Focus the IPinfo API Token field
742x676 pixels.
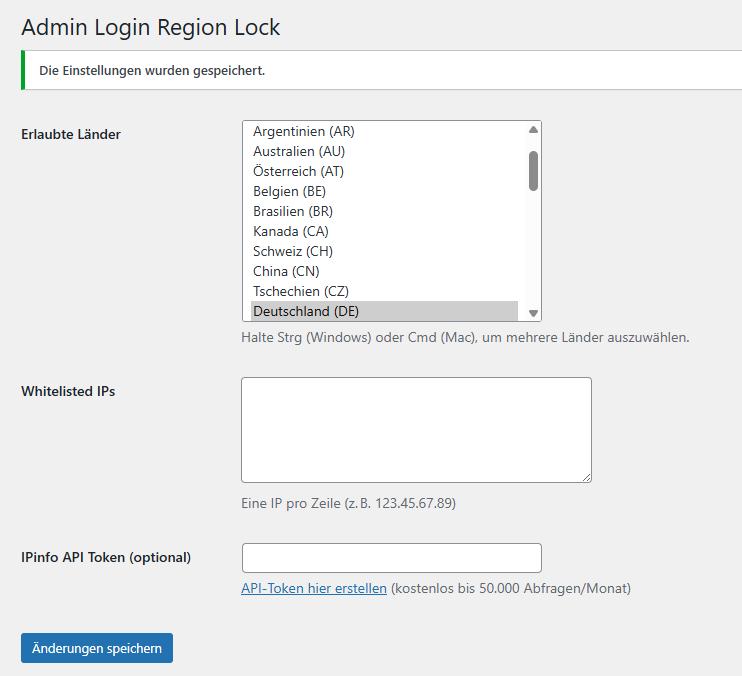(x=392, y=558)
